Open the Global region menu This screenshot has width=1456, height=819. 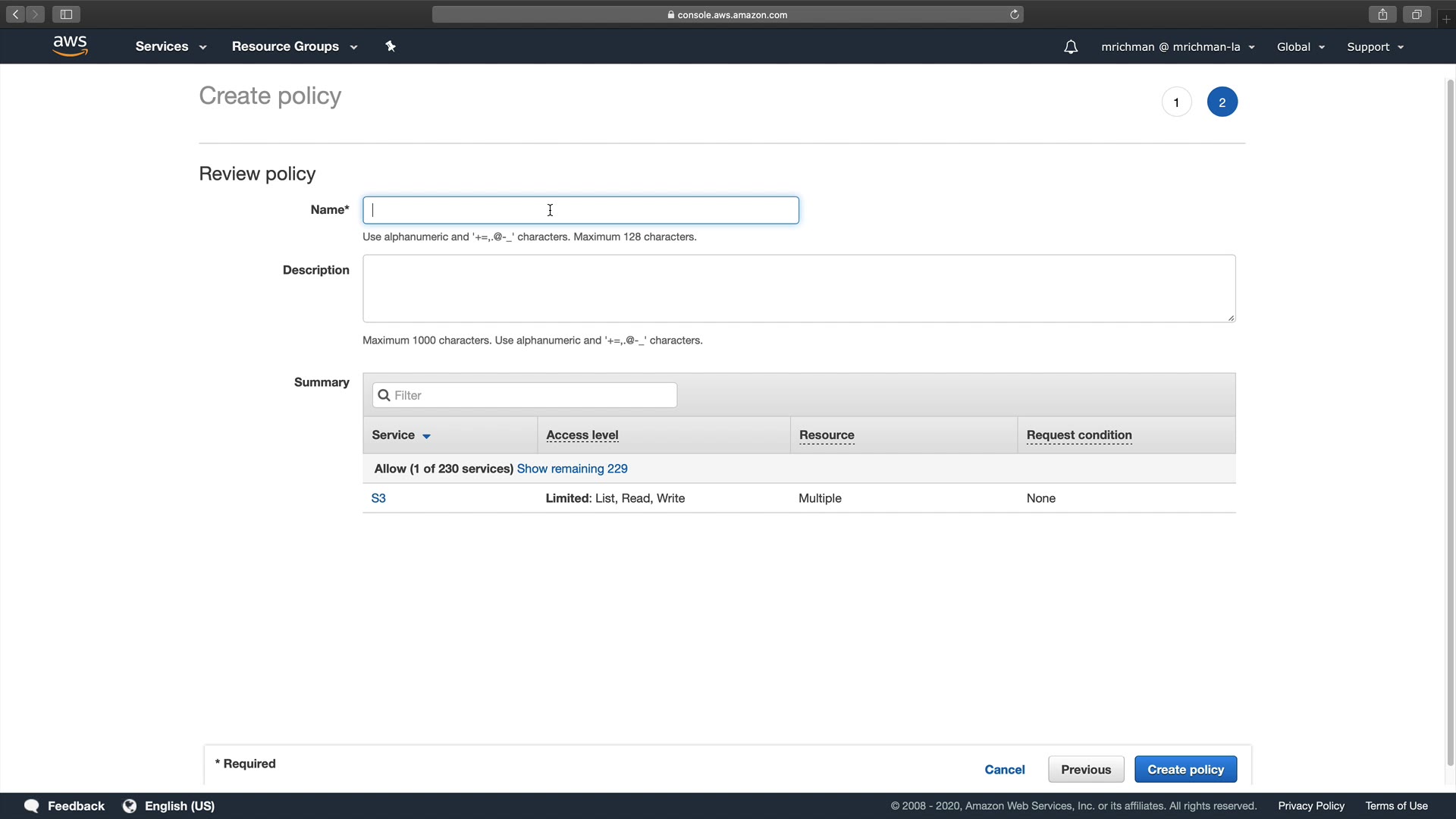(1301, 47)
